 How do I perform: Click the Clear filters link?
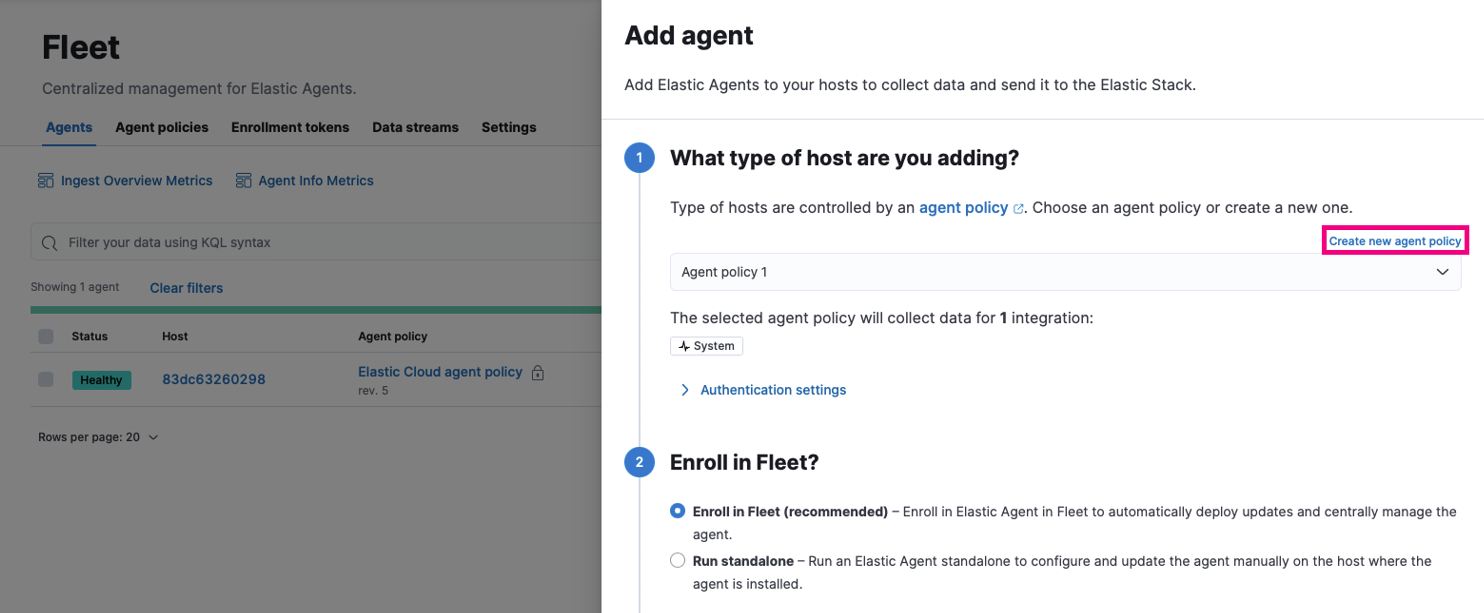coord(186,288)
